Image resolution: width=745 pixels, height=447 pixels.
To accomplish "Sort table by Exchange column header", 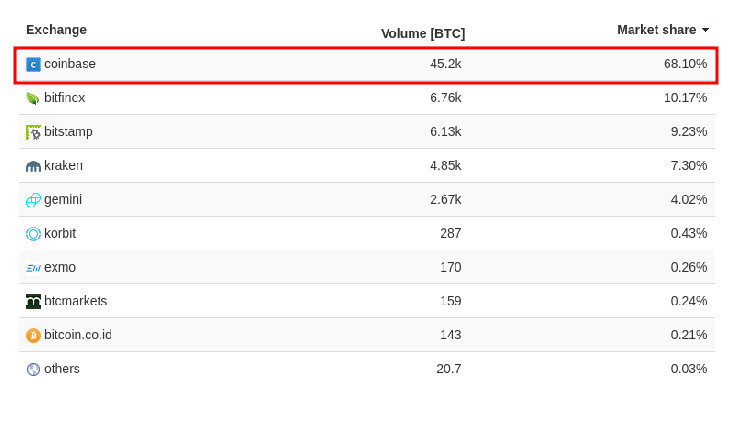I will (57, 29).
